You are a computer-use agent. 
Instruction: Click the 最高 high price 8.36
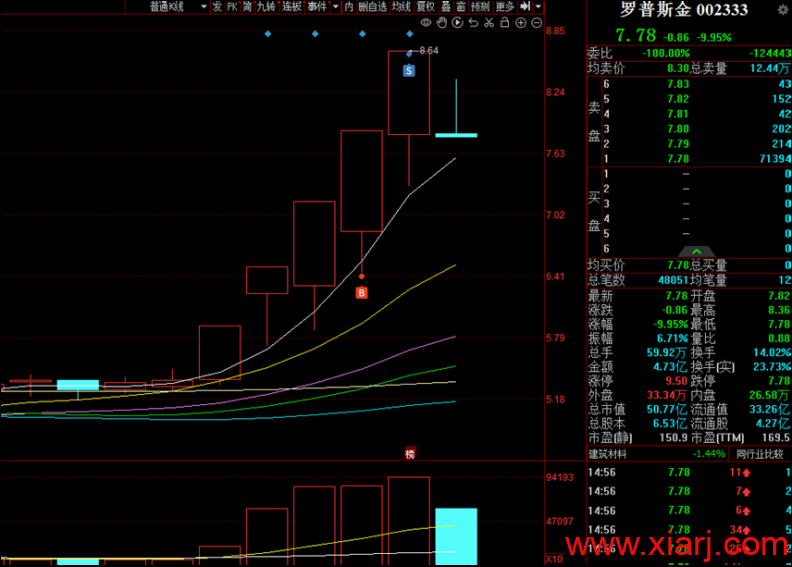779,310
